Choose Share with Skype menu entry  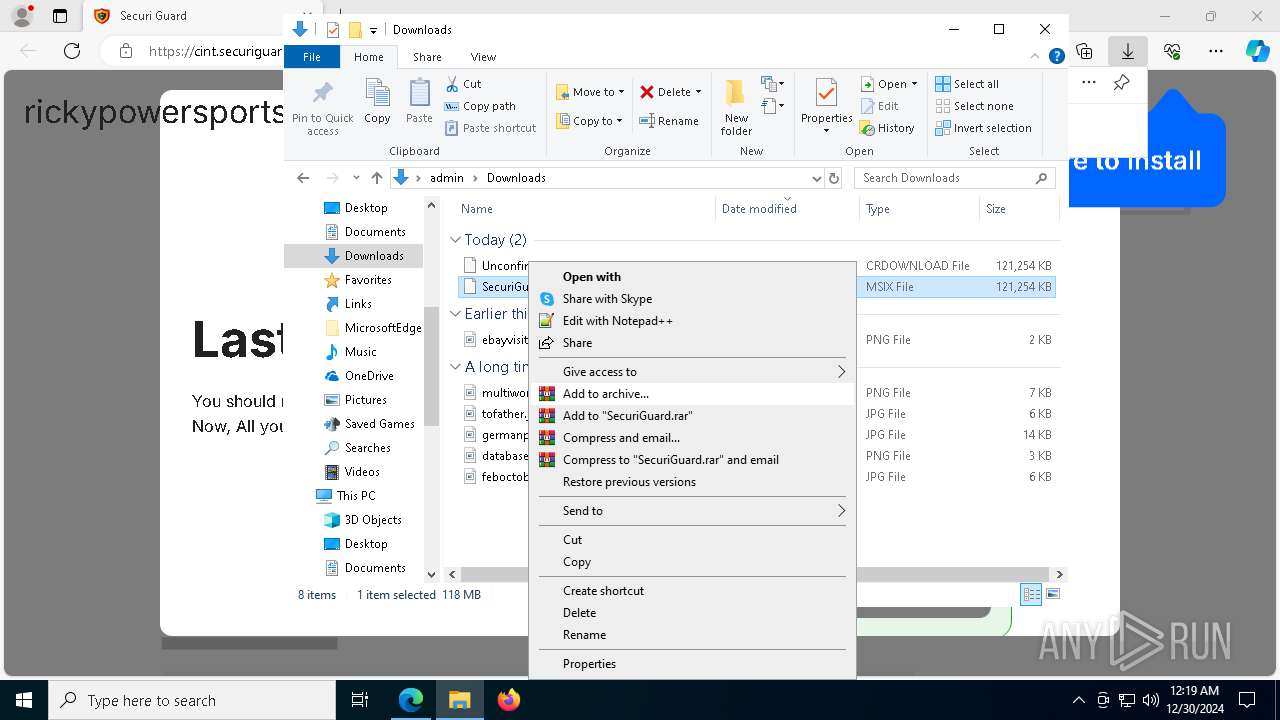click(692, 299)
